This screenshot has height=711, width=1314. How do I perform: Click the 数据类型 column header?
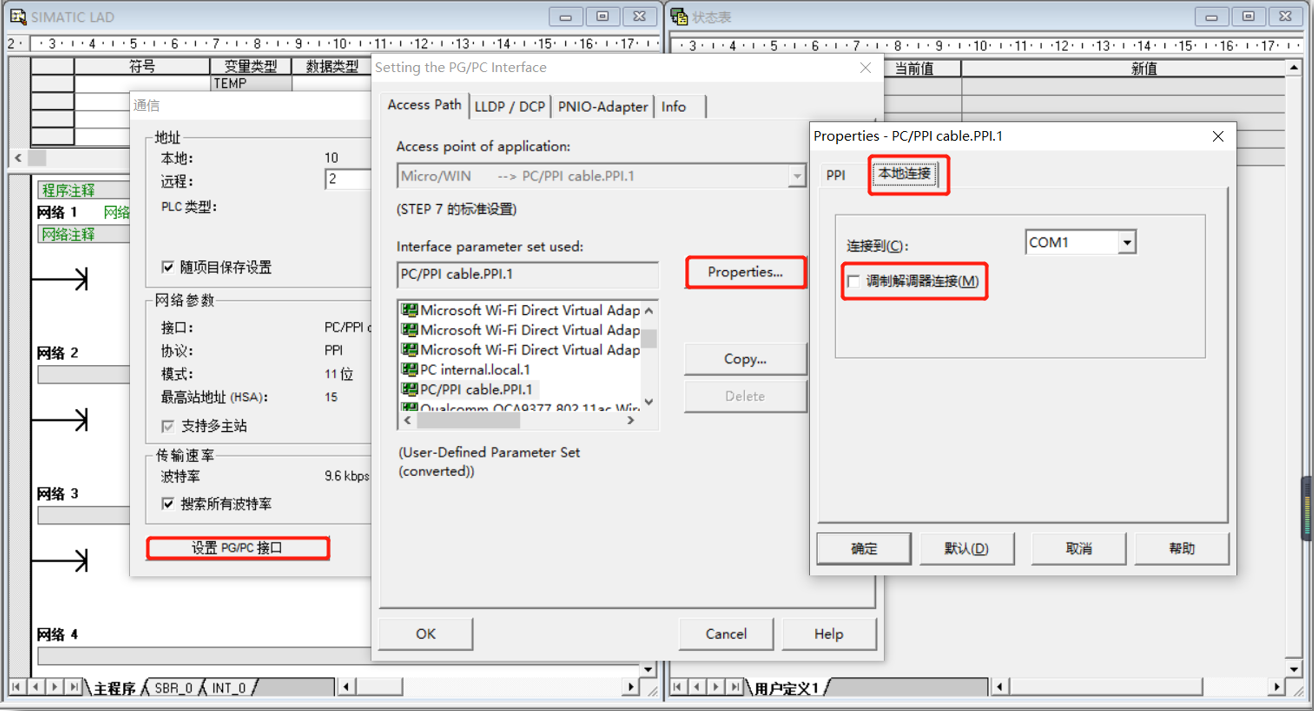tap(332, 66)
